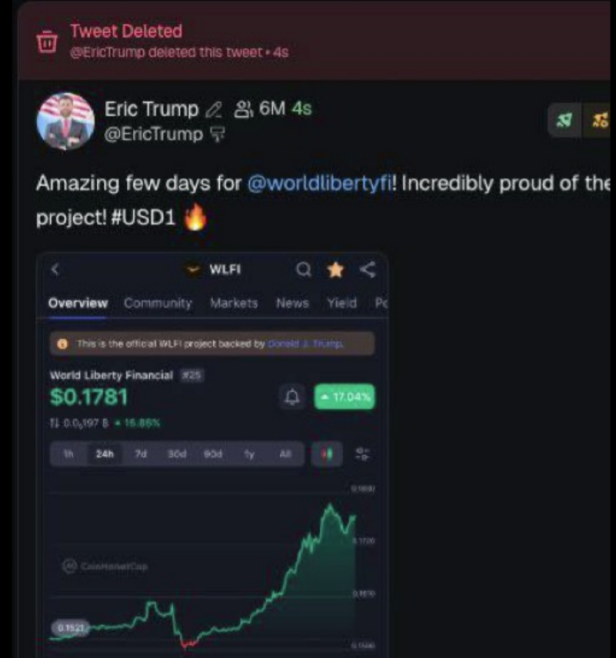Open the News tab
616x658 pixels.
point(292,303)
